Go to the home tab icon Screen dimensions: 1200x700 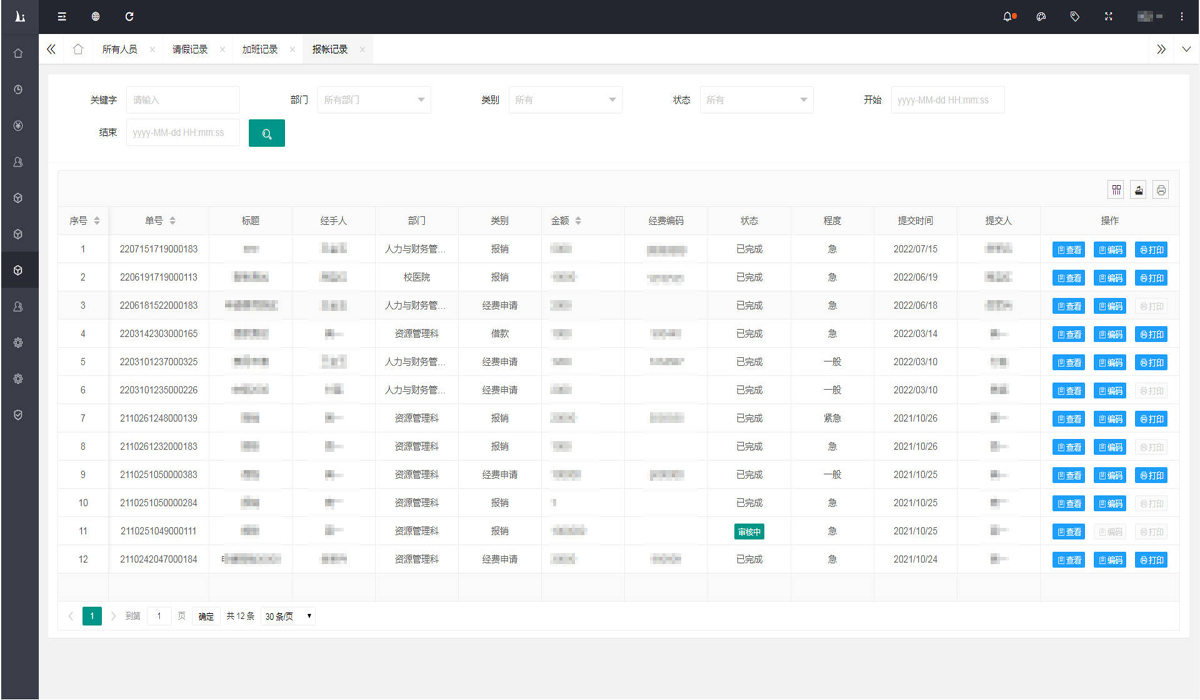[78, 49]
